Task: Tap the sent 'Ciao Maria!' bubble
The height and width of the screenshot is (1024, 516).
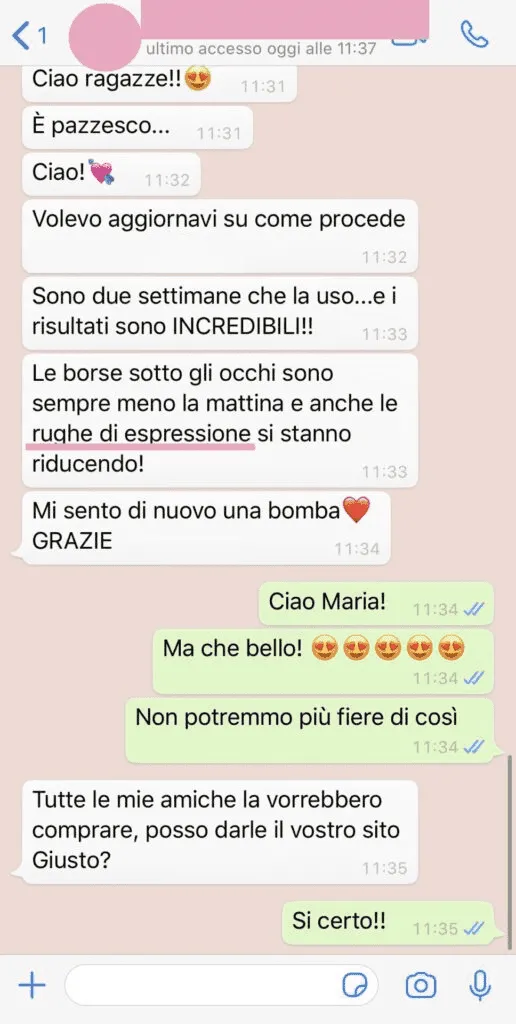Action: pos(376,603)
